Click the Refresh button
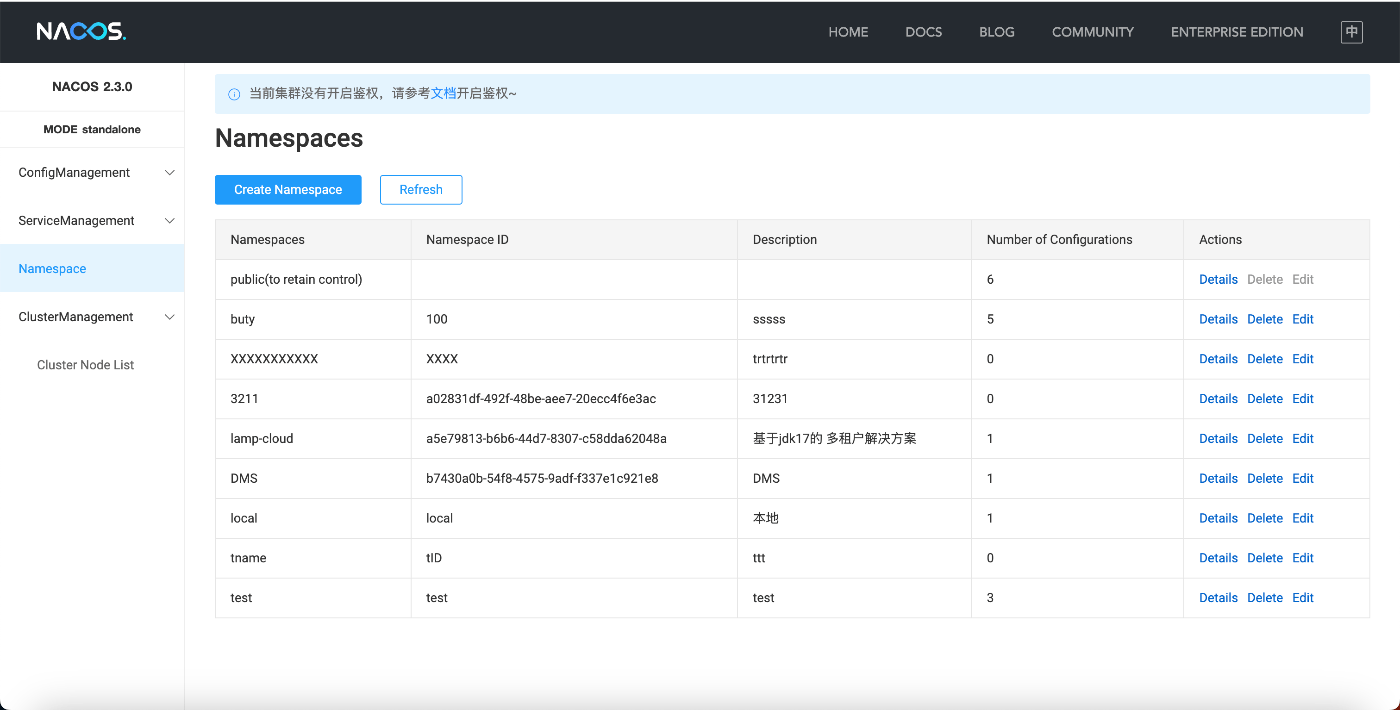This screenshot has height=710, width=1400. click(x=421, y=190)
